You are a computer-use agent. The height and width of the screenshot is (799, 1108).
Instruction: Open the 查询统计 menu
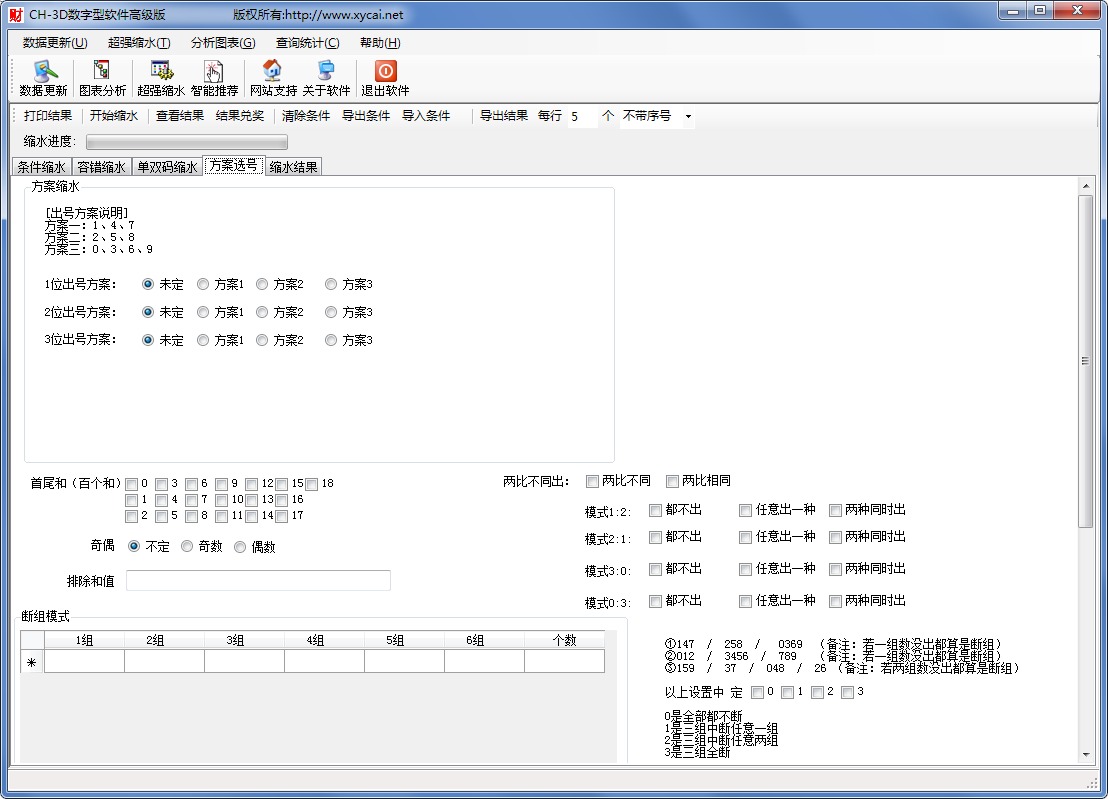point(306,43)
